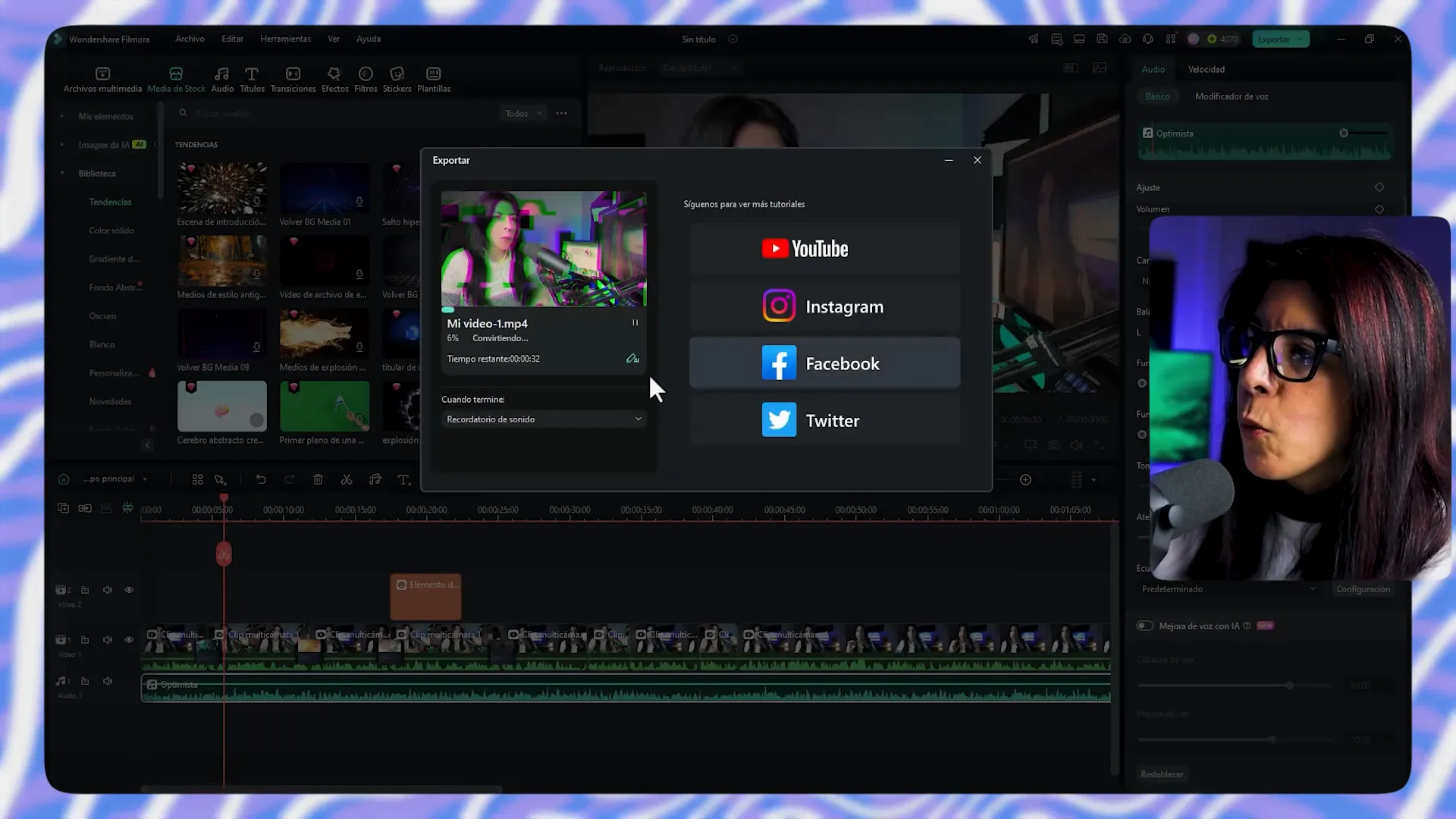The width and height of the screenshot is (1456, 819).
Task: Hide Video 2 track with eye icon
Action: (x=129, y=590)
